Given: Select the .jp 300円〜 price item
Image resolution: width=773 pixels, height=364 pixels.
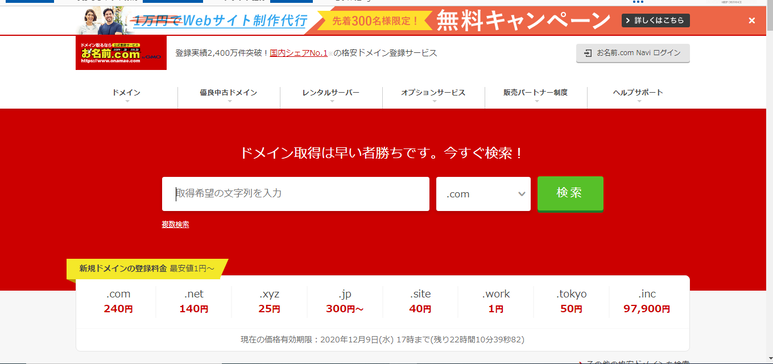Looking at the screenshot, I should click(x=345, y=302).
